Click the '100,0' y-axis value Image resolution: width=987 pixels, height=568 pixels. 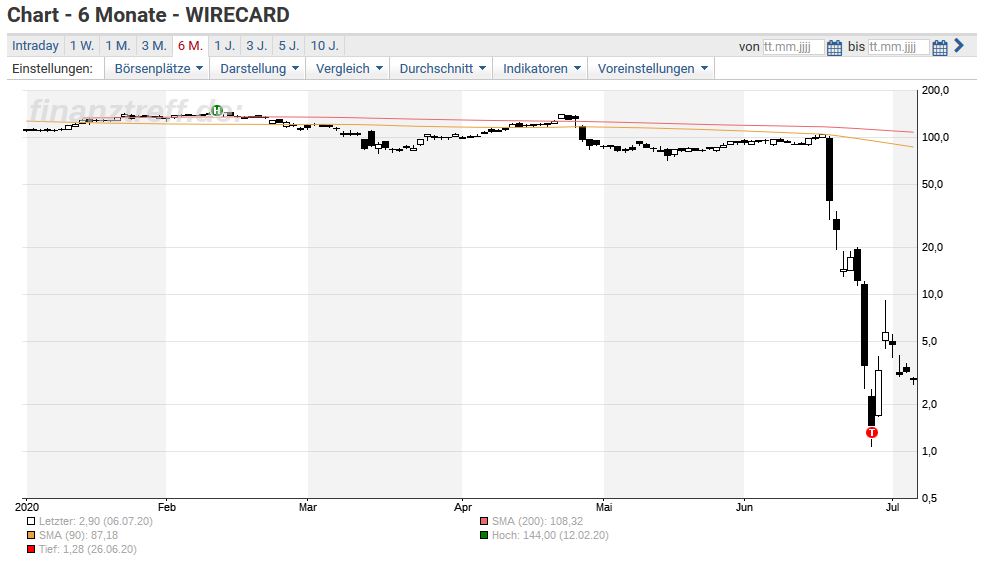pyautogui.click(x=935, y=138)
